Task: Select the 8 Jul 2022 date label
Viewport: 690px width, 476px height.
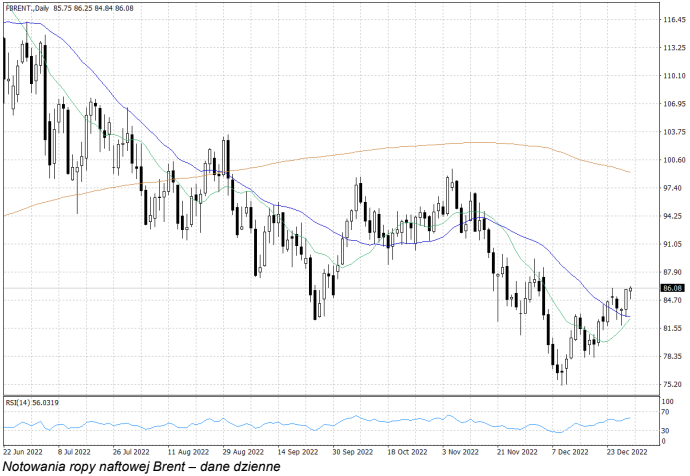Action: [x=77, y=451]
